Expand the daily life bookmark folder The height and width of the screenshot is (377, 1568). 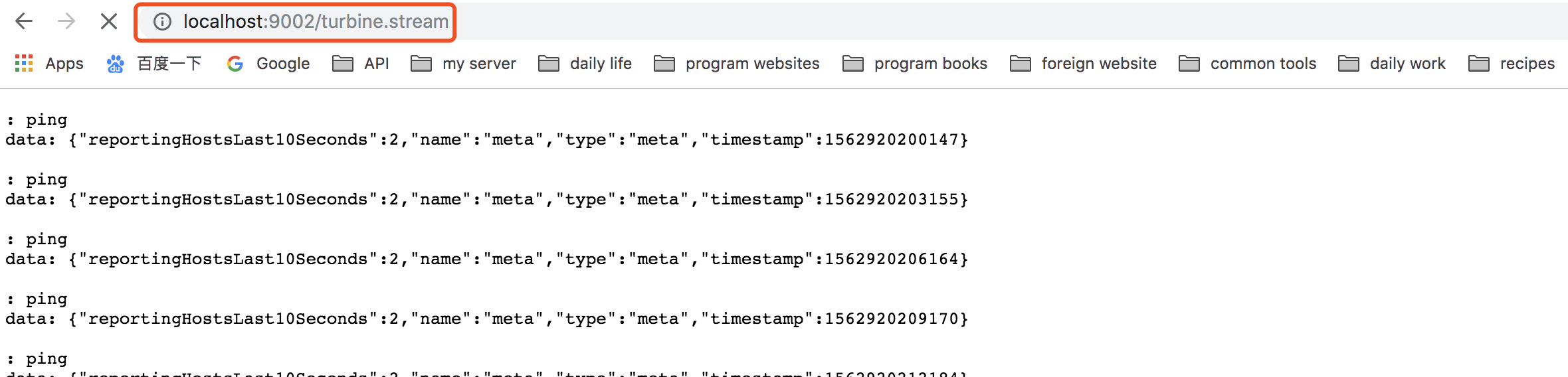pyautogui.click(x=585, y=64)
